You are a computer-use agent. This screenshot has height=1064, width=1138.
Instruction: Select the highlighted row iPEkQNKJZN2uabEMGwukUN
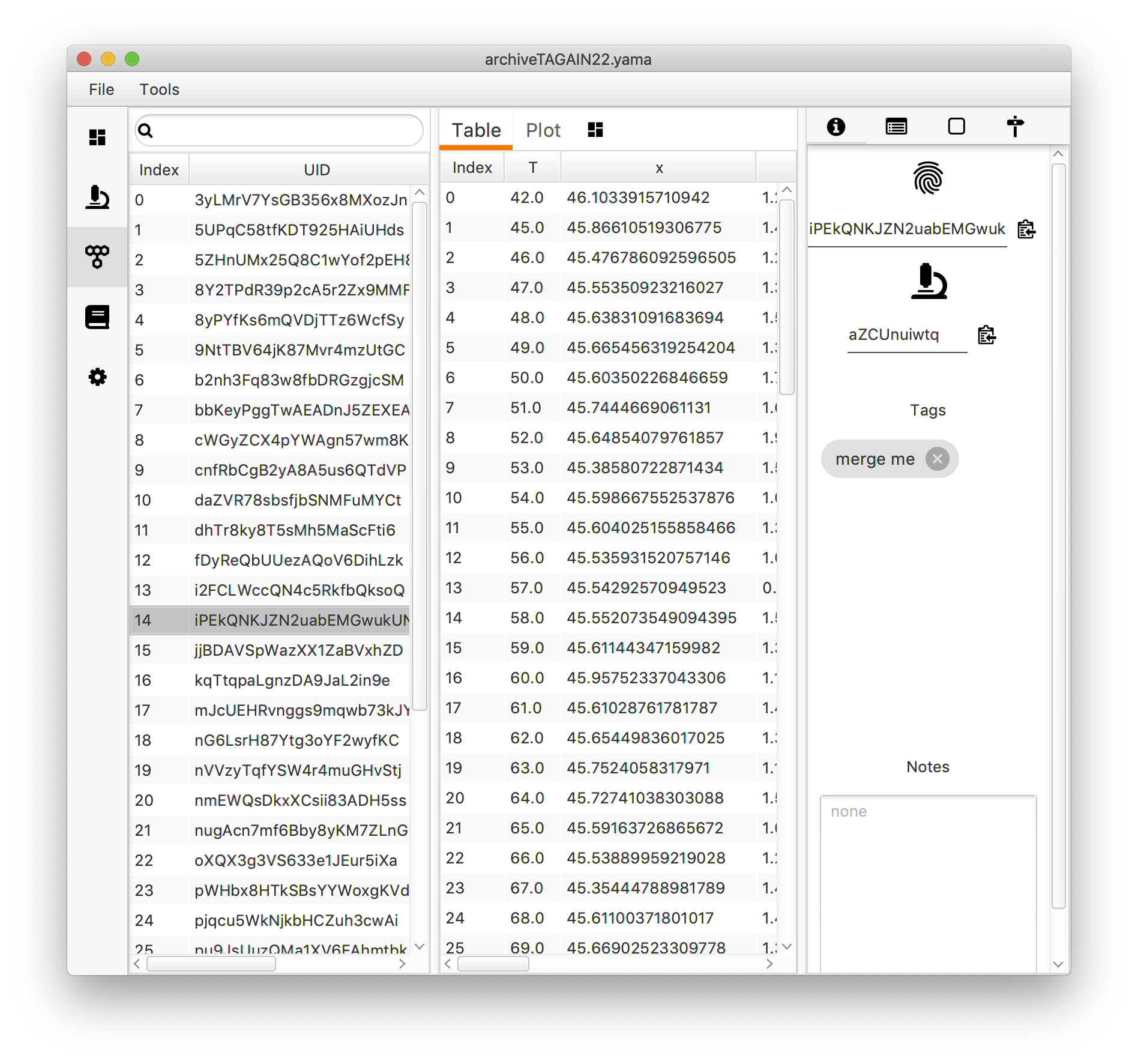(270, 620)
